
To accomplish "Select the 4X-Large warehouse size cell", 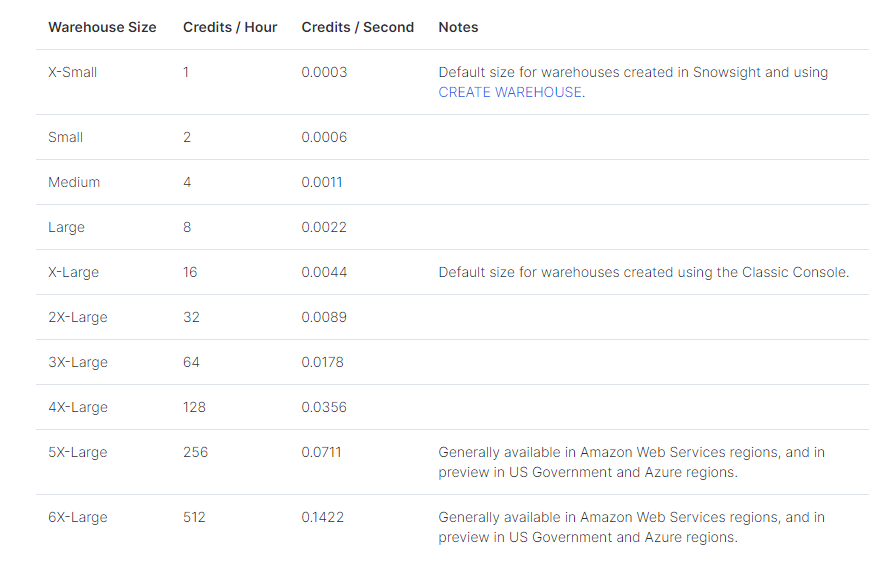I will (77, 407).
